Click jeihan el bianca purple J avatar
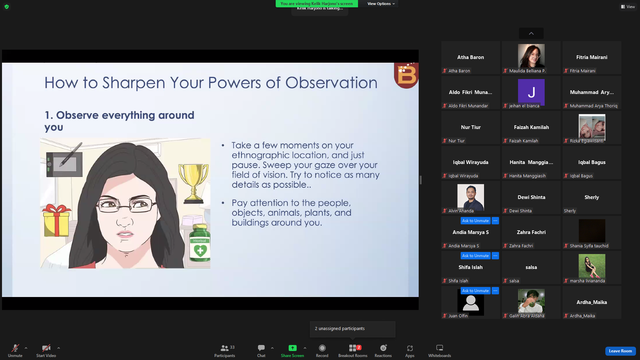This screenshot has height=360, width=640. (531, 92)
